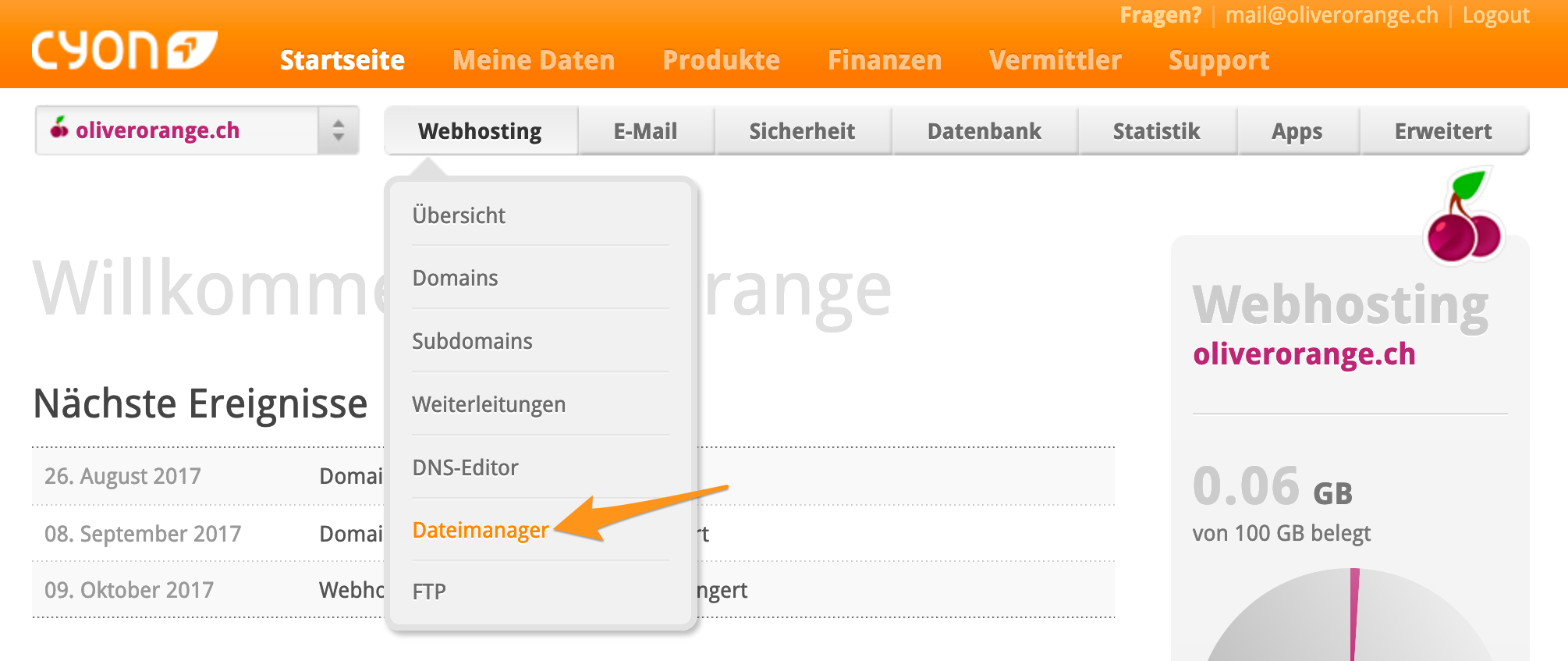Open Dateimanager from the Webhosting menu

coord(481,530)
